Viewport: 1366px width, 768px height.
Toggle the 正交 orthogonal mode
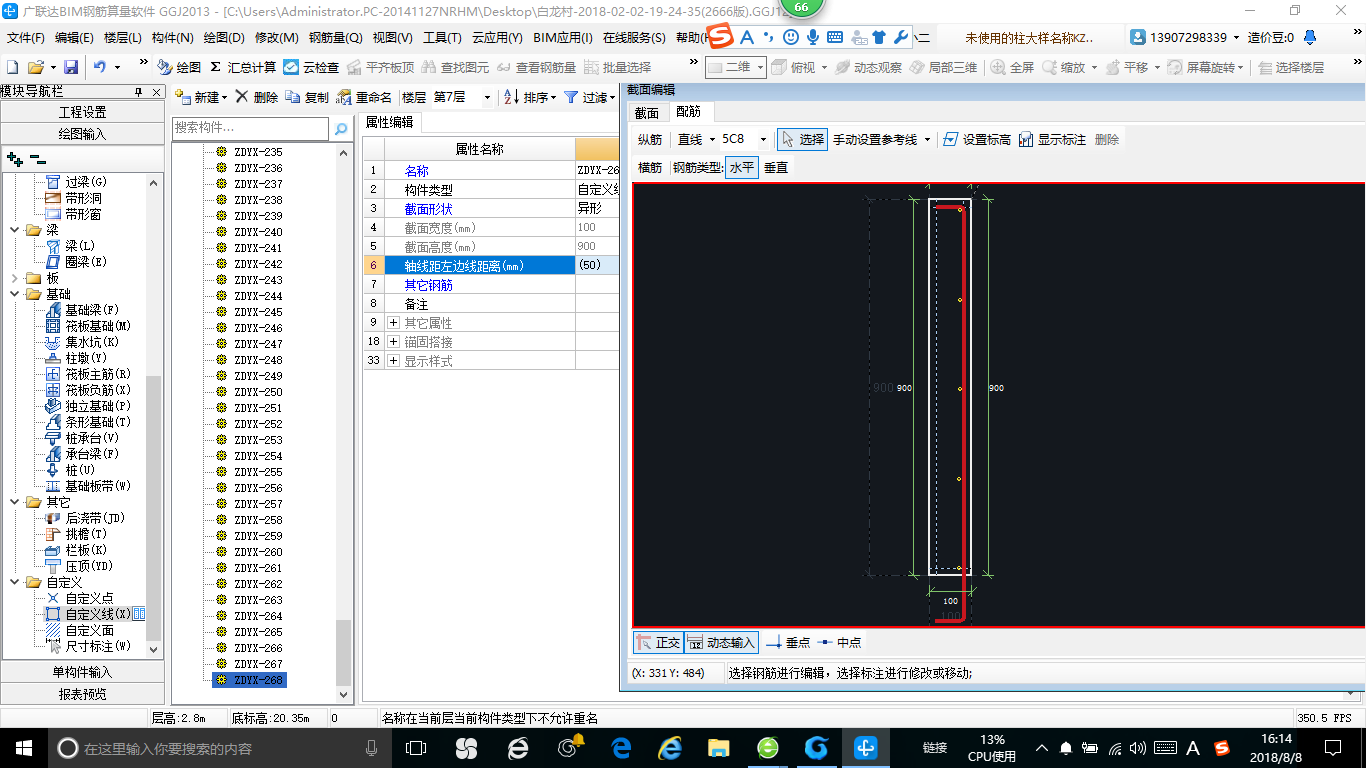pyautogui.click(x=658, y=642)
